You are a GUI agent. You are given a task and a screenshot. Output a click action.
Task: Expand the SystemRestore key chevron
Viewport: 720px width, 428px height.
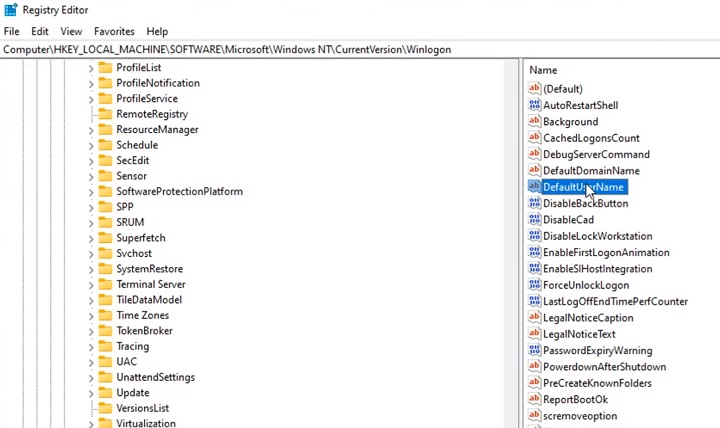91,270
